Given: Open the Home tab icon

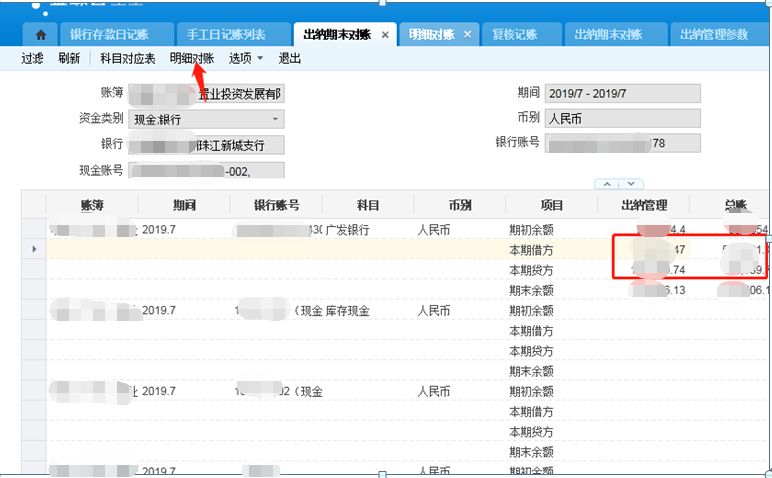Looking at the screenshot, I should (40, 35).
